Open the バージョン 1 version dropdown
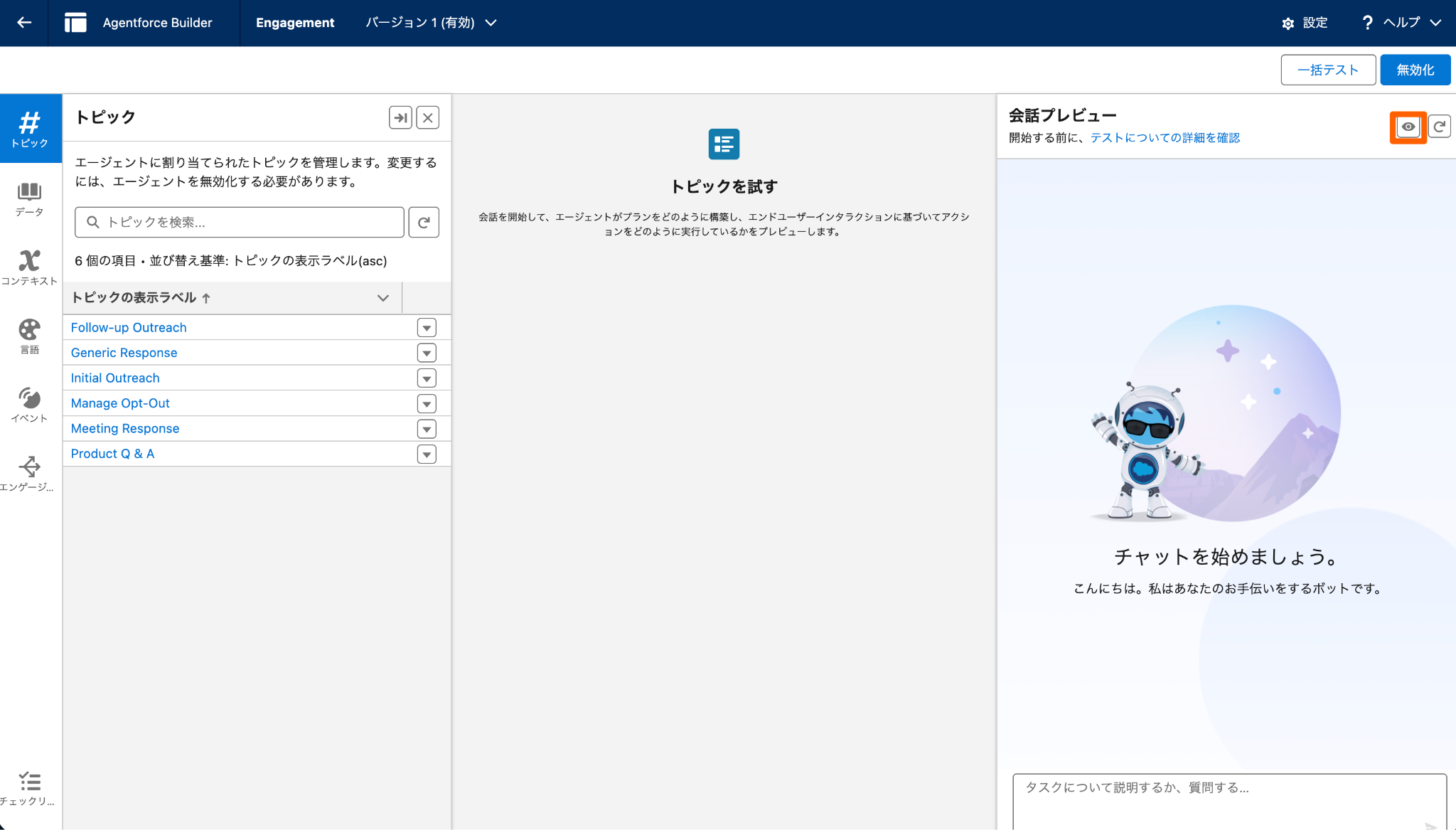The height and width of the screenshot is (830, 1456). coord(431,23)
